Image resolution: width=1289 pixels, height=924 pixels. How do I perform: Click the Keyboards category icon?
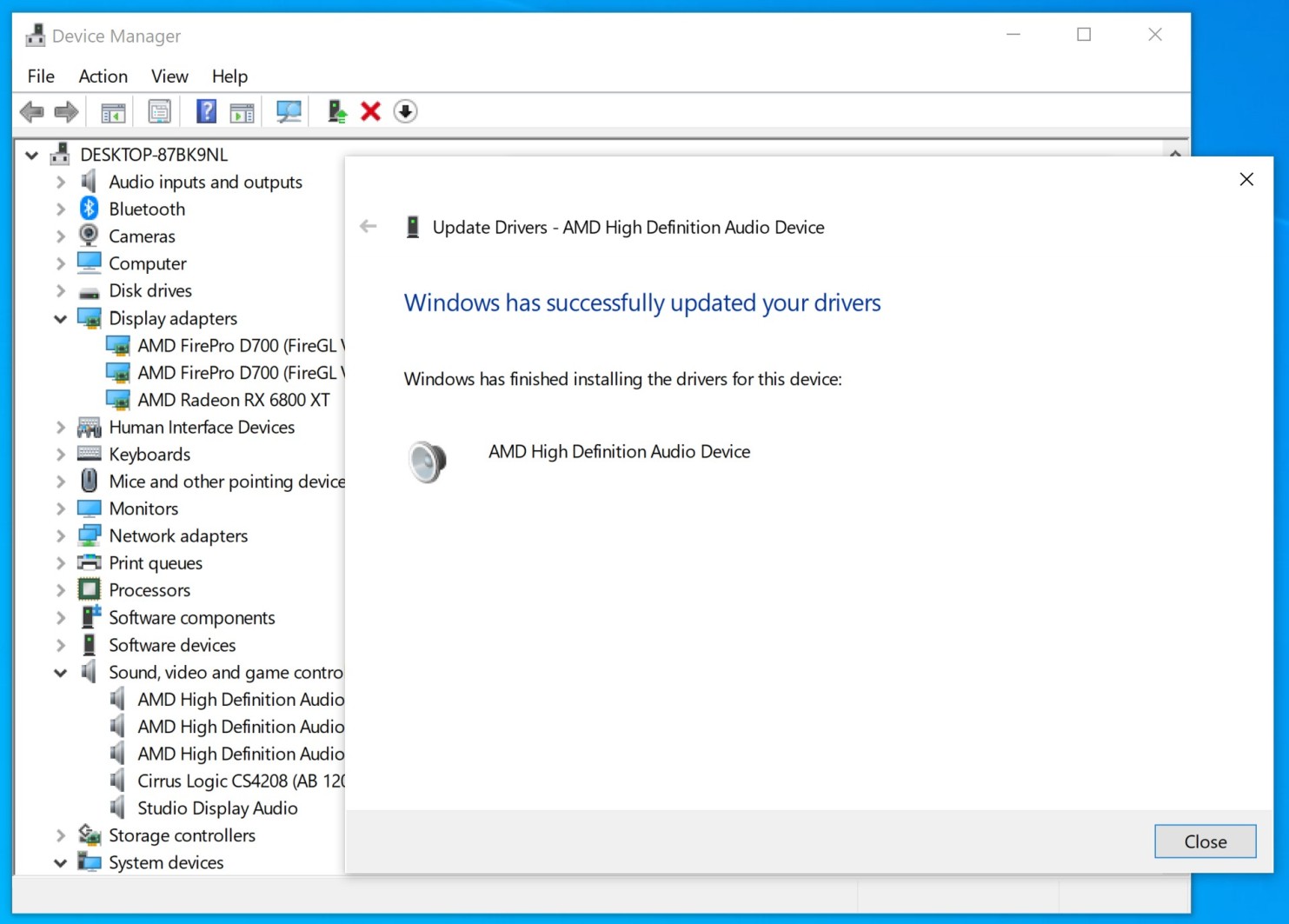89,453
